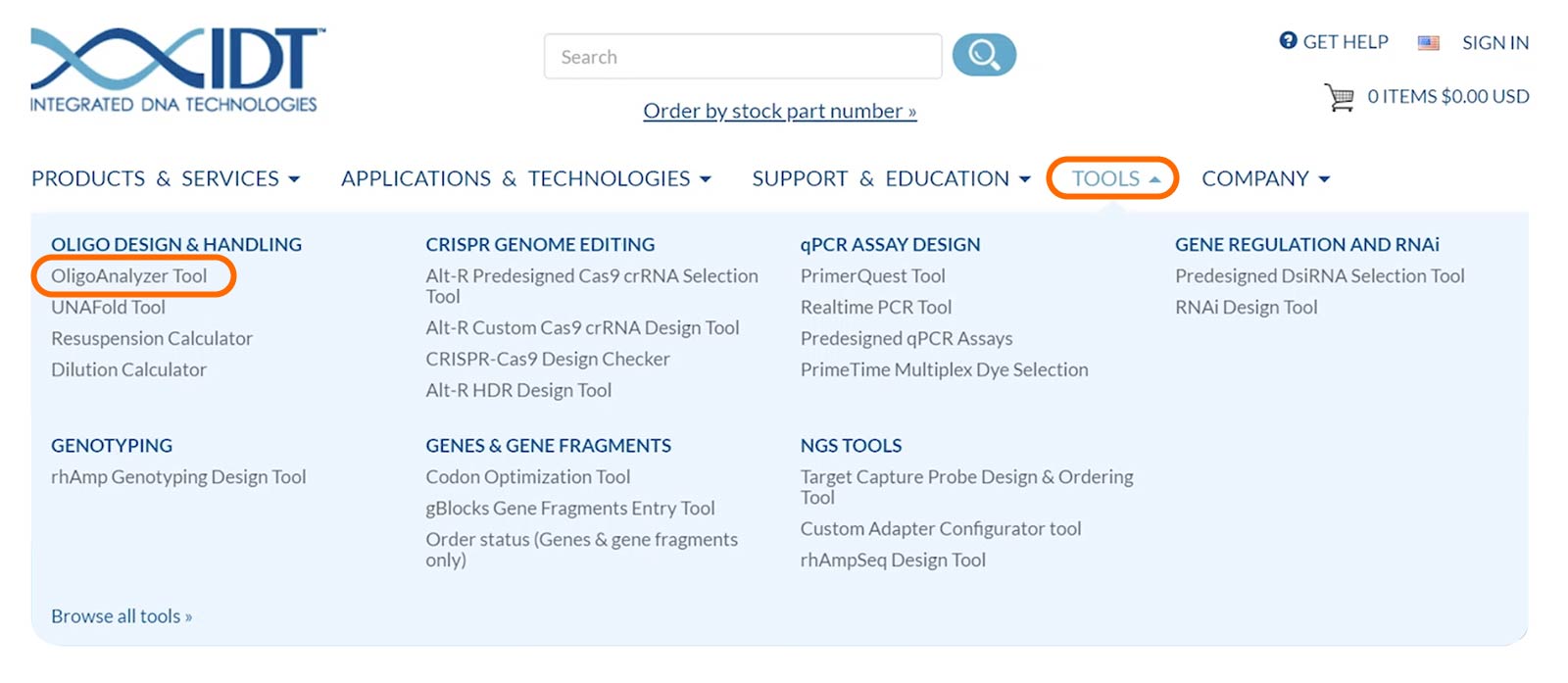Image resolution: width=1568 pixels, height=683 pixels.
Task: Click GET HELP text
Action: tap(1346, 41)
